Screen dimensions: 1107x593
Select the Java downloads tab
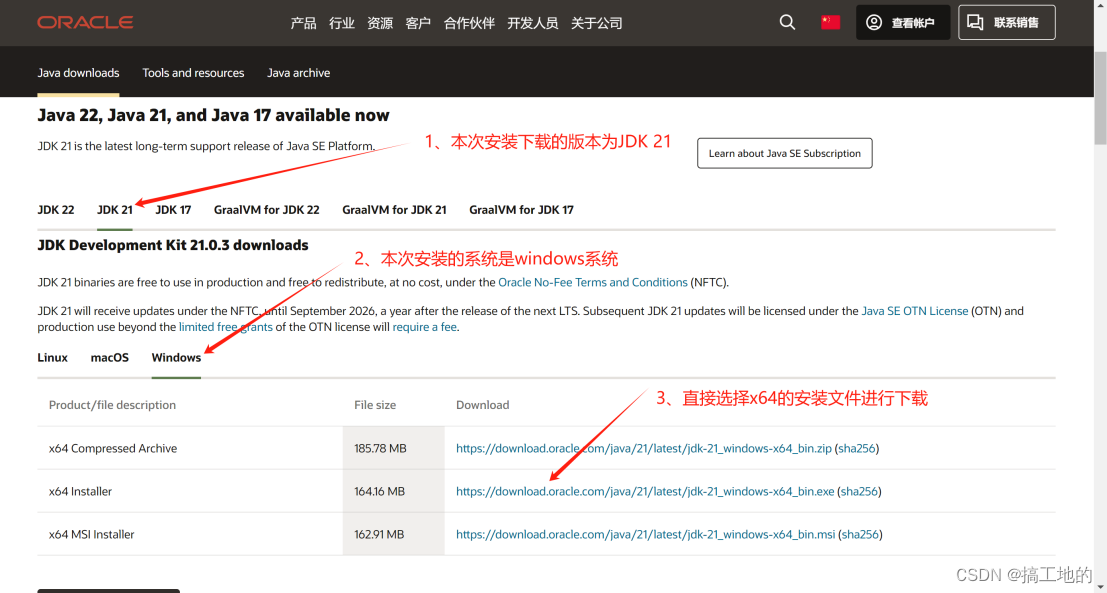coord(78,73)
